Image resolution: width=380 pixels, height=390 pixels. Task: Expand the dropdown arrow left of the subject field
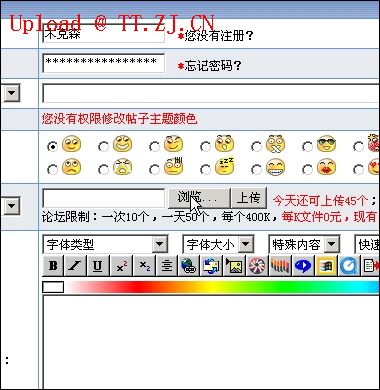(12, 92)
